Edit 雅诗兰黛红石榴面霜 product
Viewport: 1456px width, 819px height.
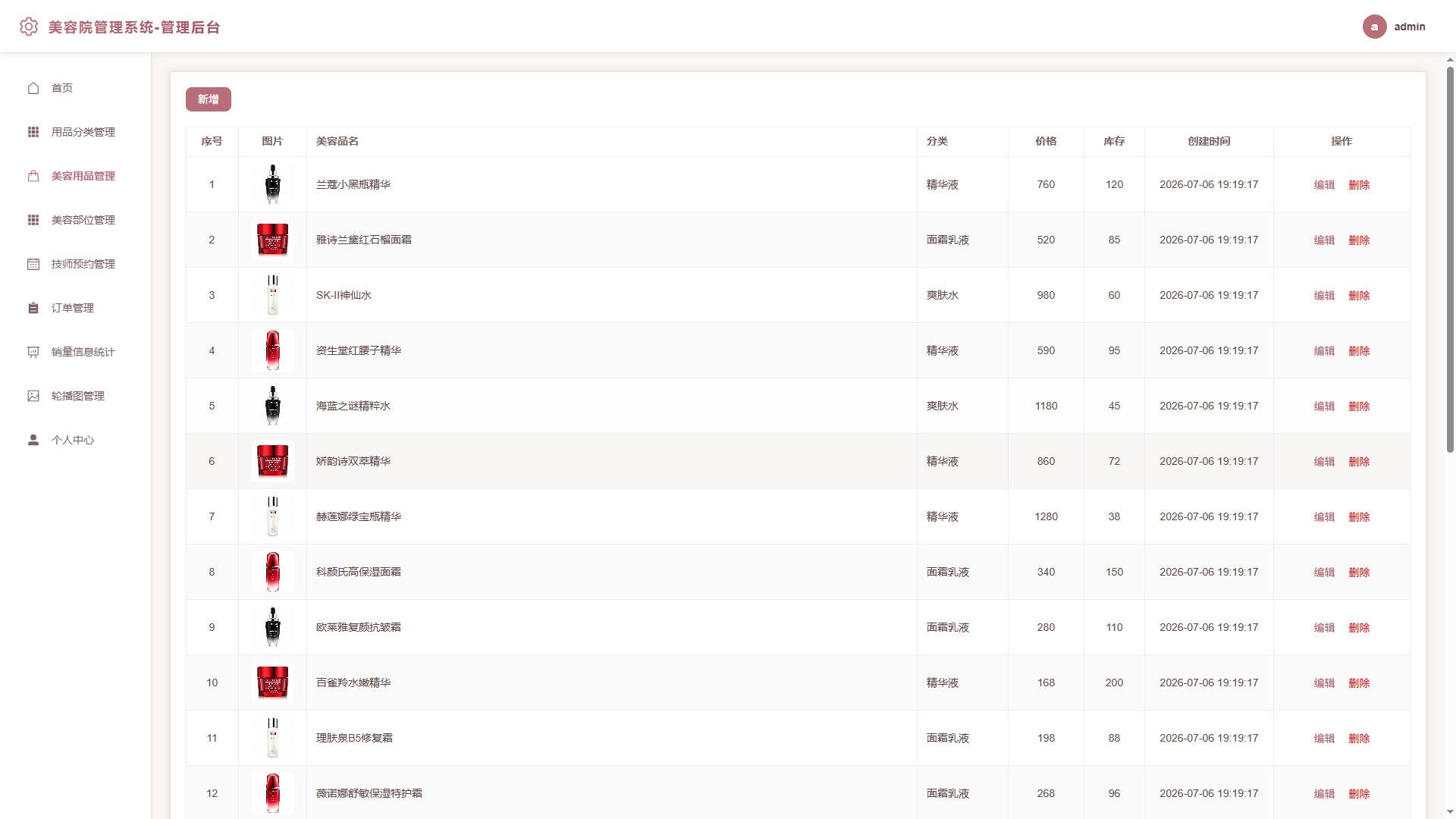1324,240
